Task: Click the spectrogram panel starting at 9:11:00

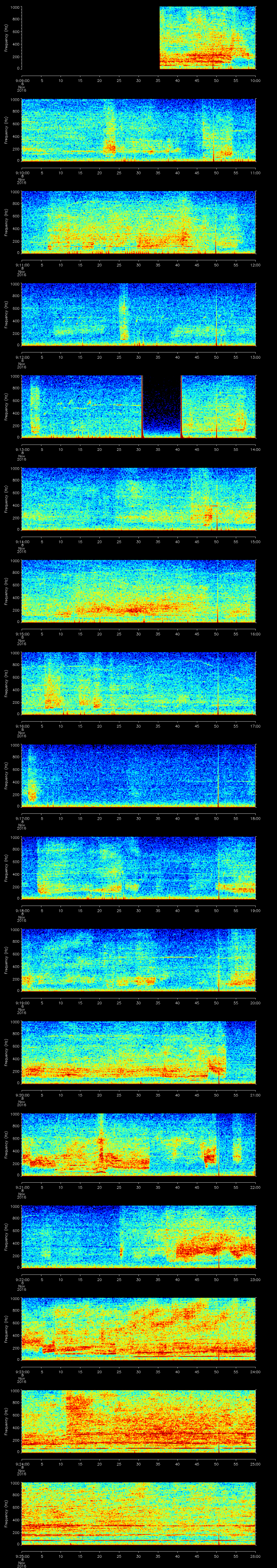Action: click(x=139, y=222)
